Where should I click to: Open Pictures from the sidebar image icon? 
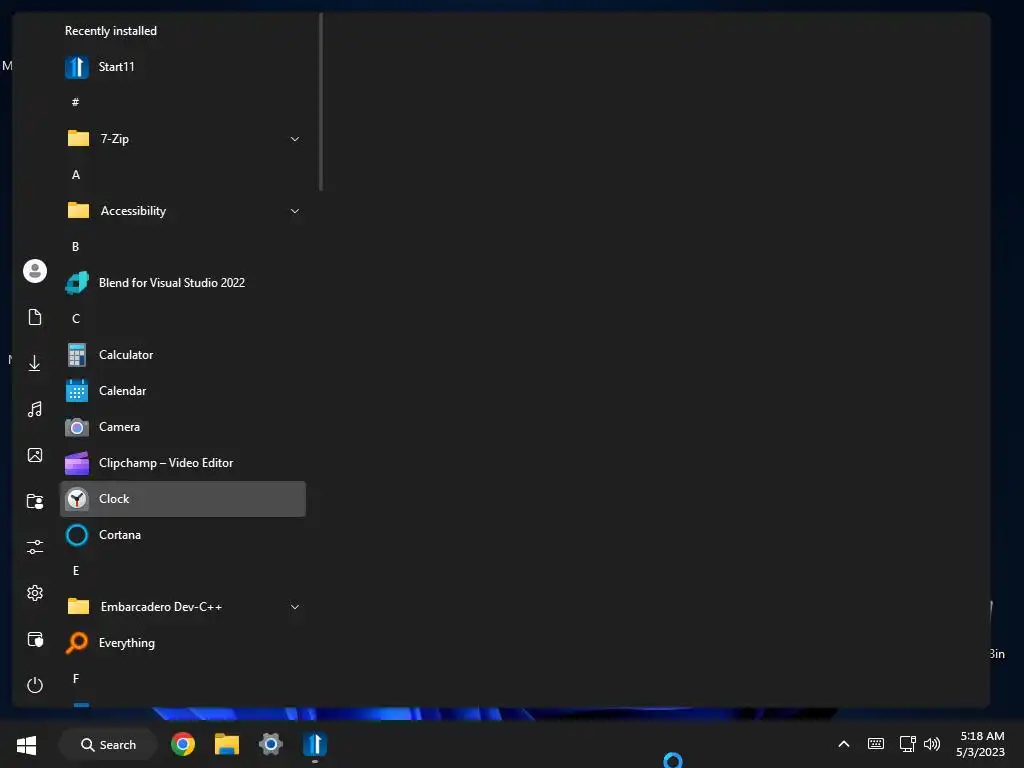tap(35, 455)
